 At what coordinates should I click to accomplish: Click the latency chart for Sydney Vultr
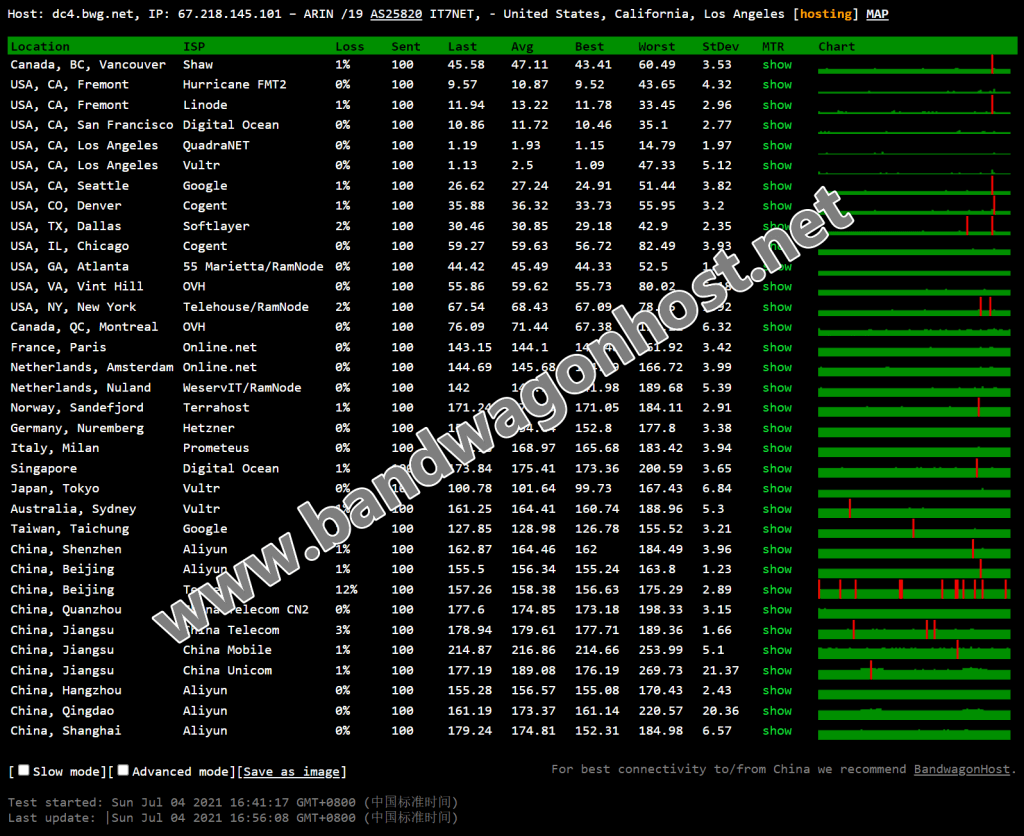point(914,508)
